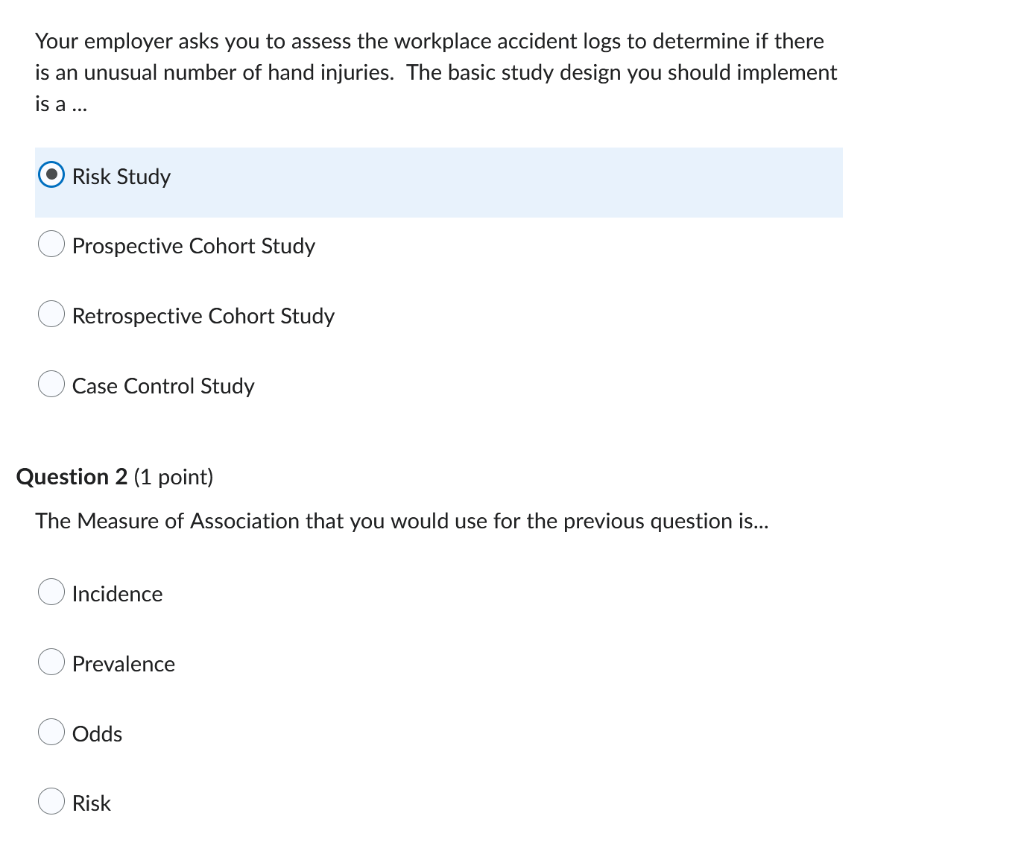Select the Prospective Cohort Study option

click(x=51, y=244)
